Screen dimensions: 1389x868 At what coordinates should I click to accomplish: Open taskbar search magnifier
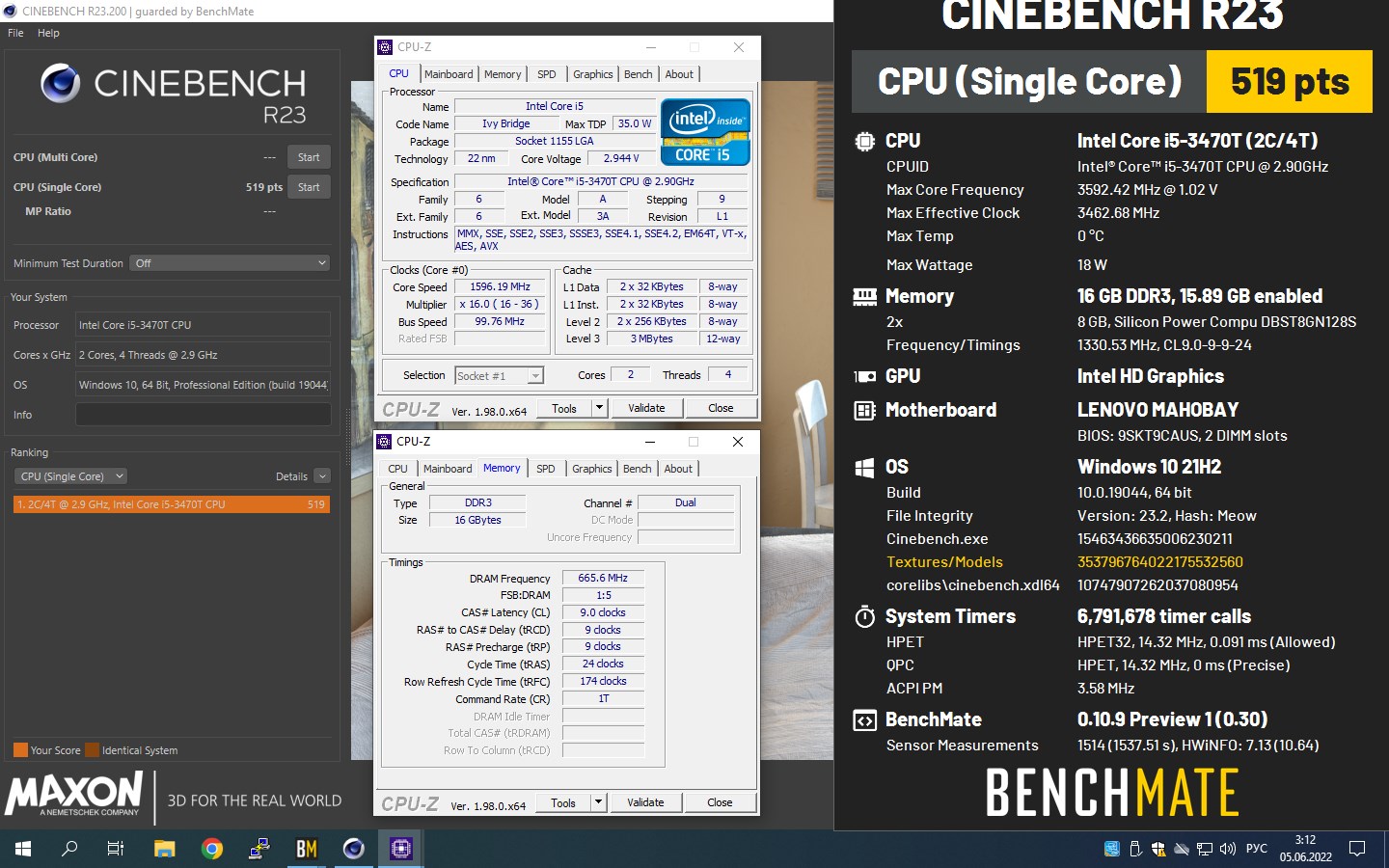(x=69, y=849)
